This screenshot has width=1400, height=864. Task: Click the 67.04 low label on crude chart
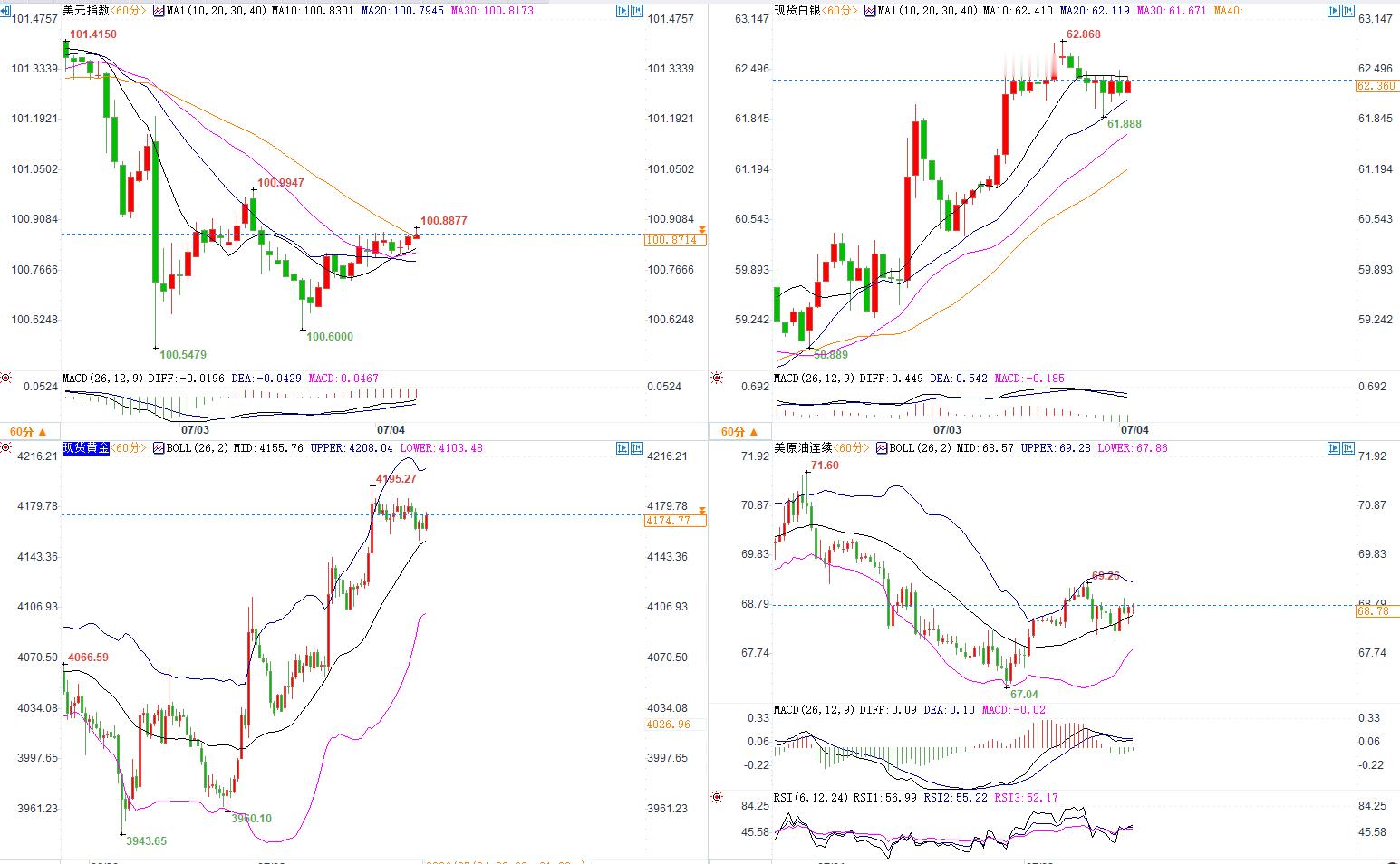coord(1025,696)
